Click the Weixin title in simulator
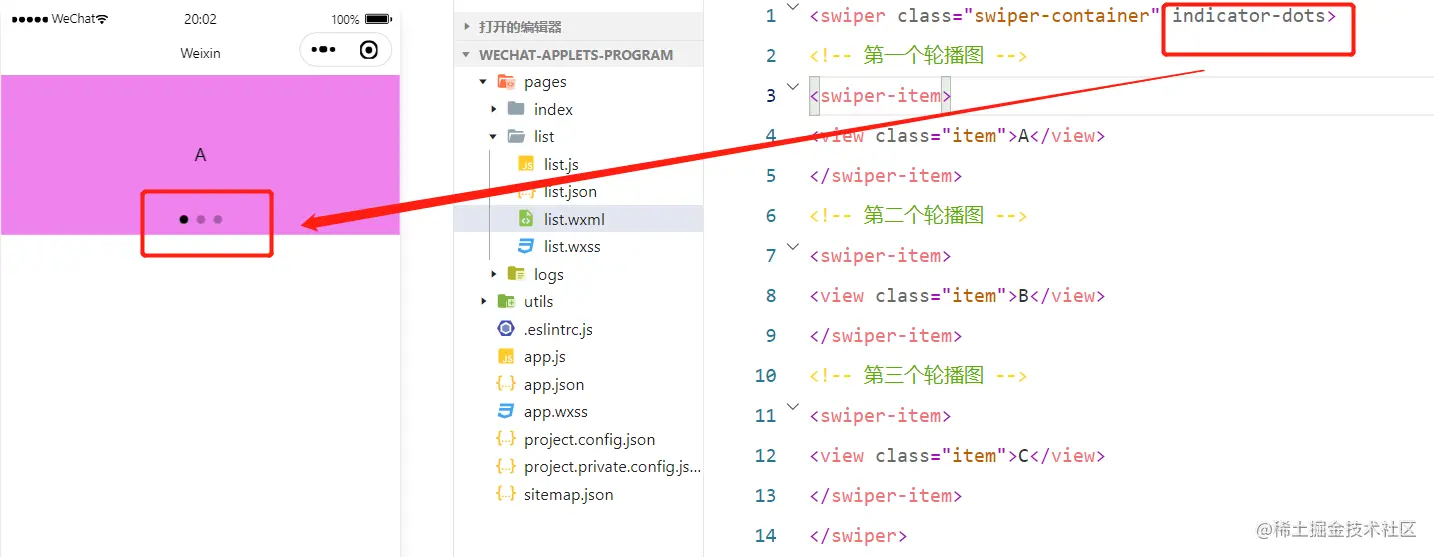Viewport: 1434px width, 557px height. [200, 53]
